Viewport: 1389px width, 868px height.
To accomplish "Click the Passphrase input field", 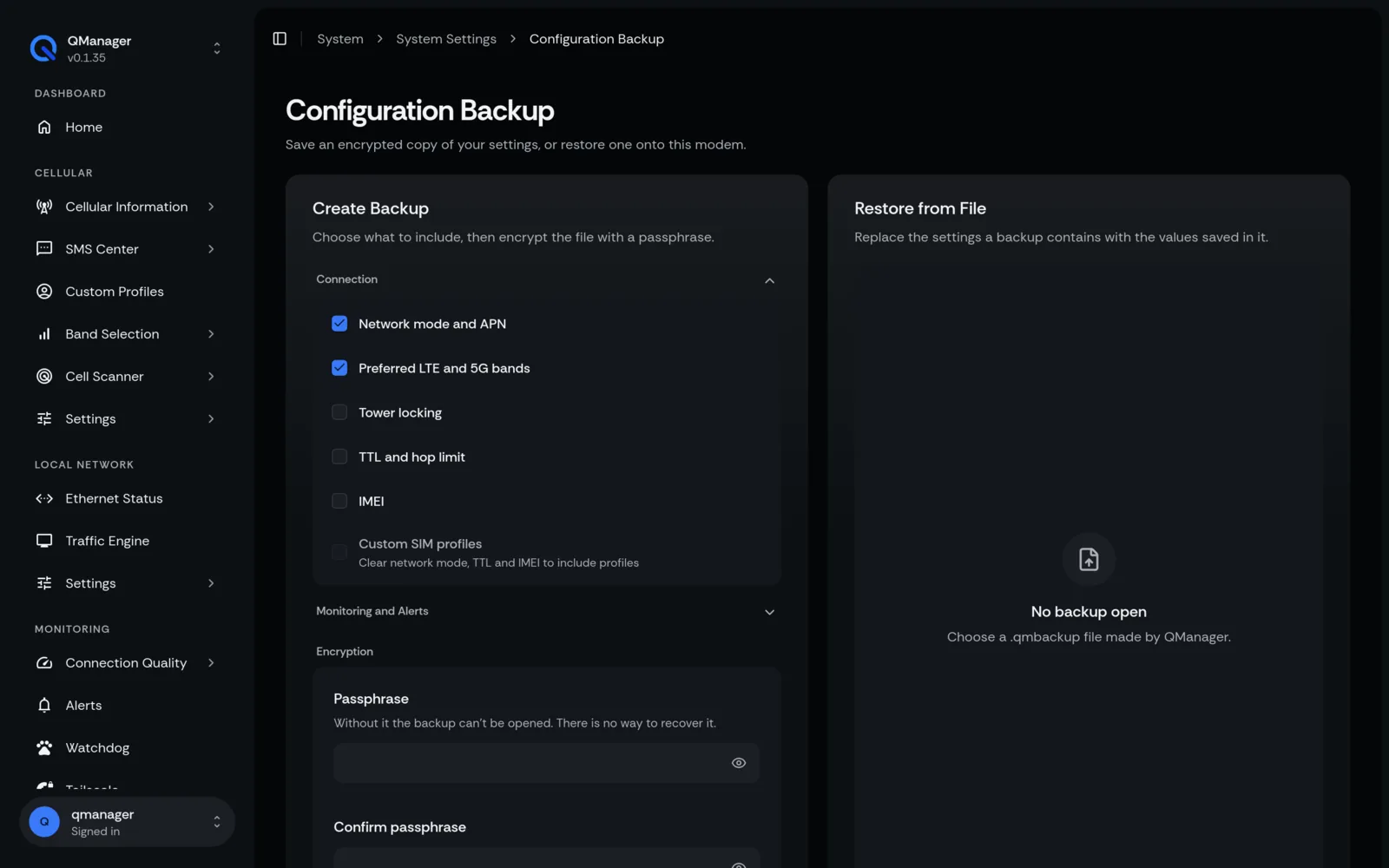I will pos(547,763).
